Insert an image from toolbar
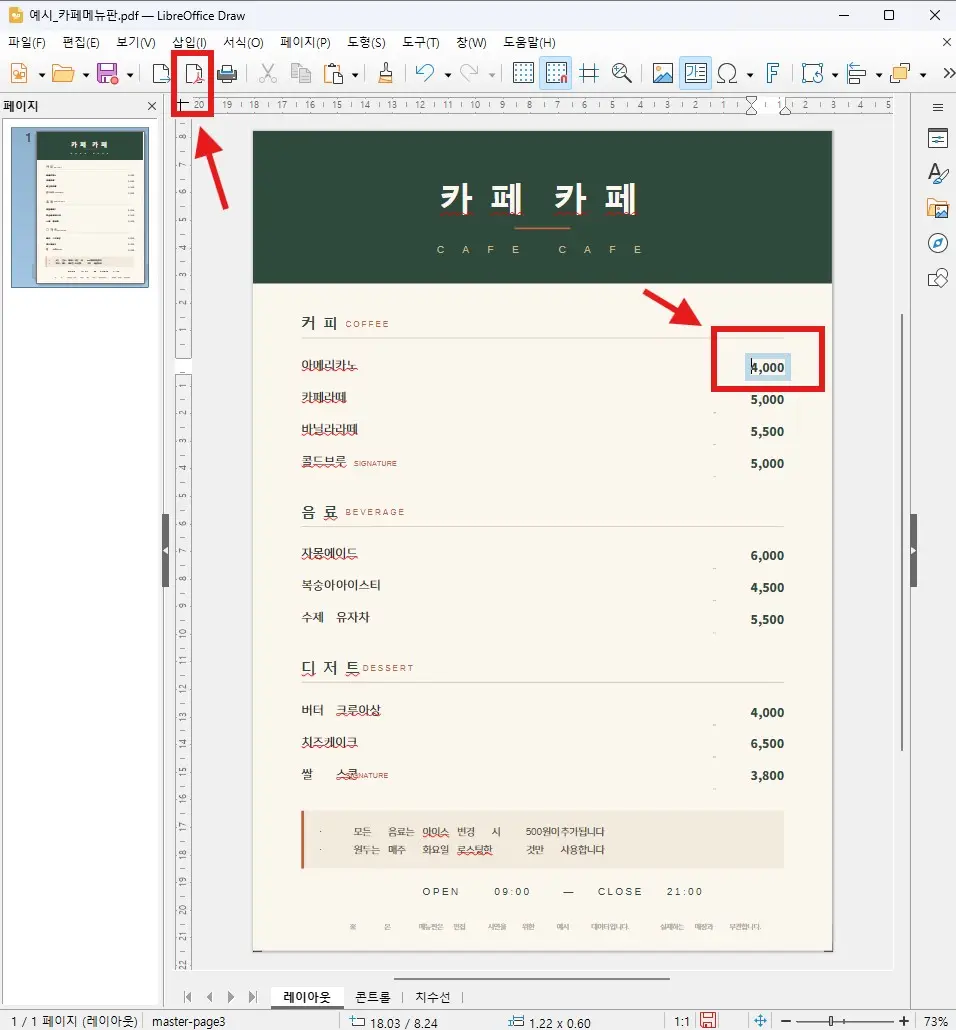The height and width of the screenshot is (1030, 956). click(x=662, y=73)
